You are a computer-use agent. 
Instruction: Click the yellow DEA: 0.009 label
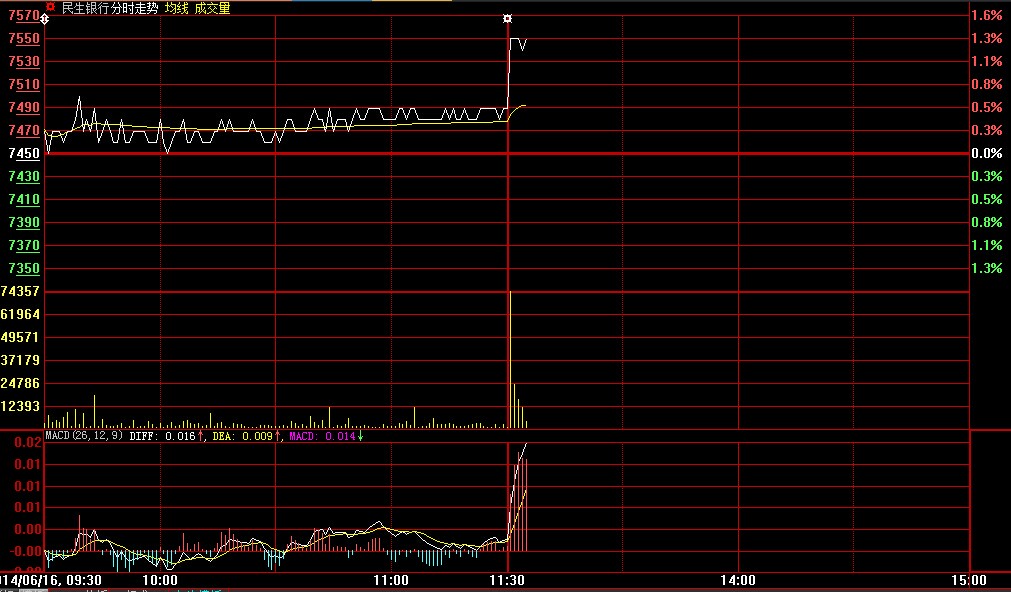242,436
